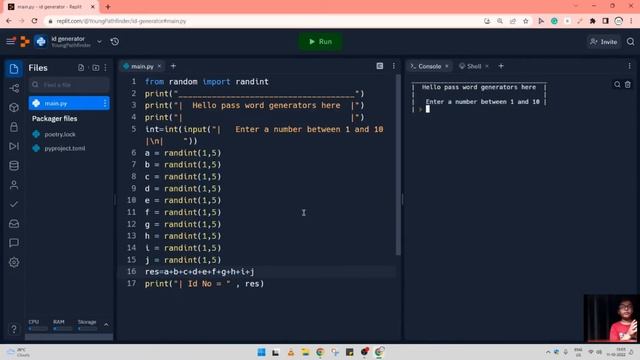Open search icon in top header
640x360 pixels.
tap(631, 42)
